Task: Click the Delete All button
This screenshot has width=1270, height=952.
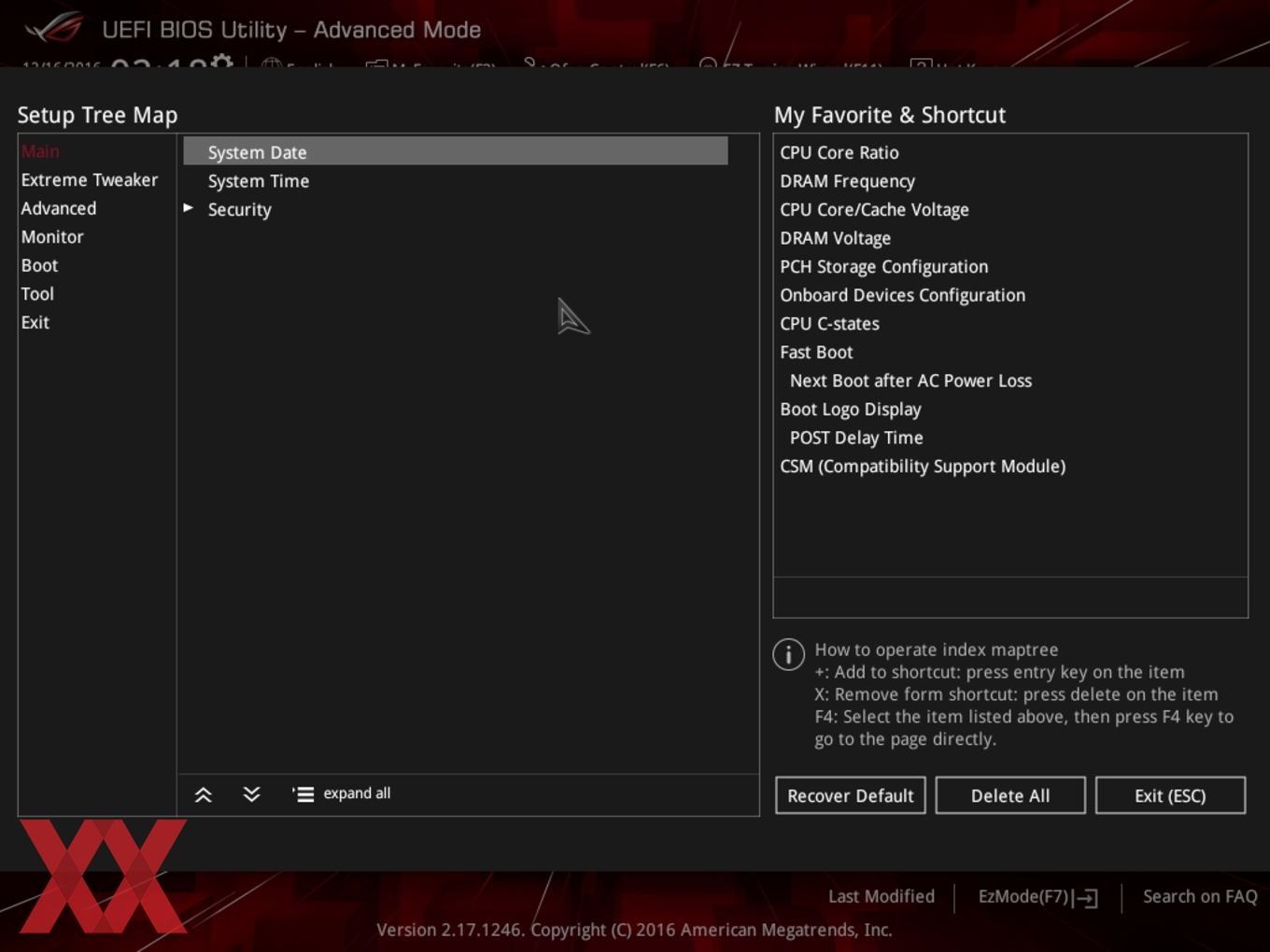Action: click(1010, 795)
